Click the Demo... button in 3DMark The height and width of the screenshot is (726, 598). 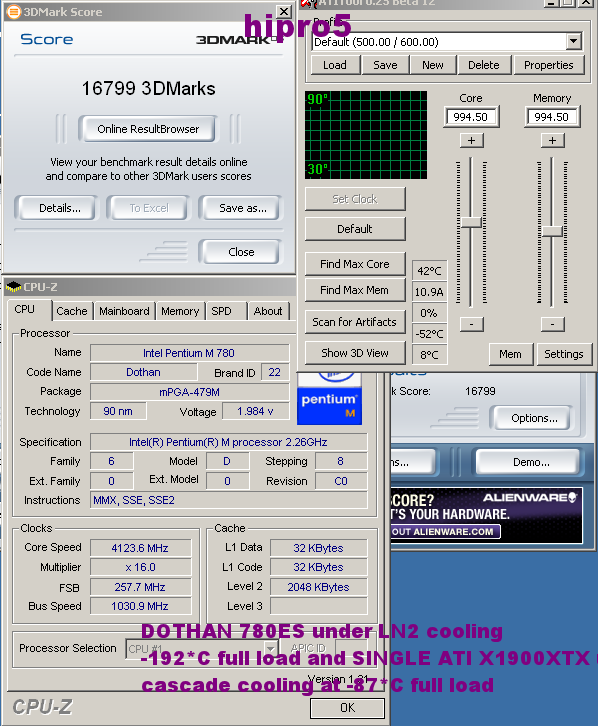[531, 462]
